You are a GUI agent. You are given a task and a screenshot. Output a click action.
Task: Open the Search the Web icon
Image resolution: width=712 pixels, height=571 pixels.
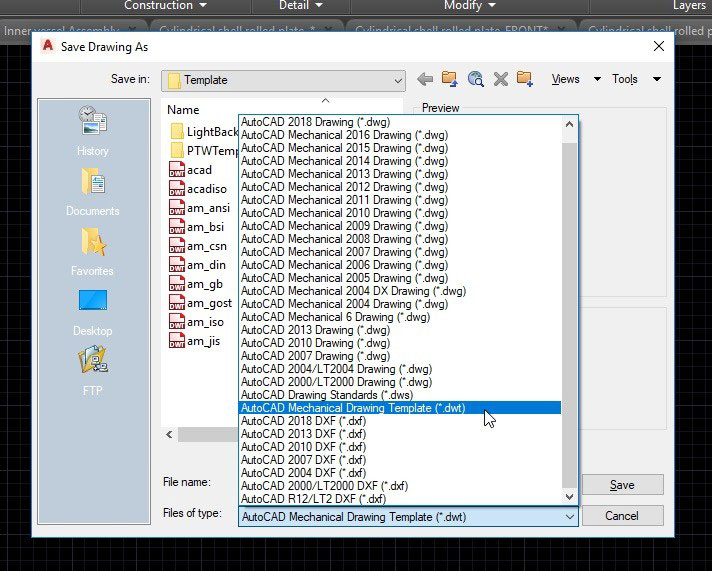[x=475, y=79]
